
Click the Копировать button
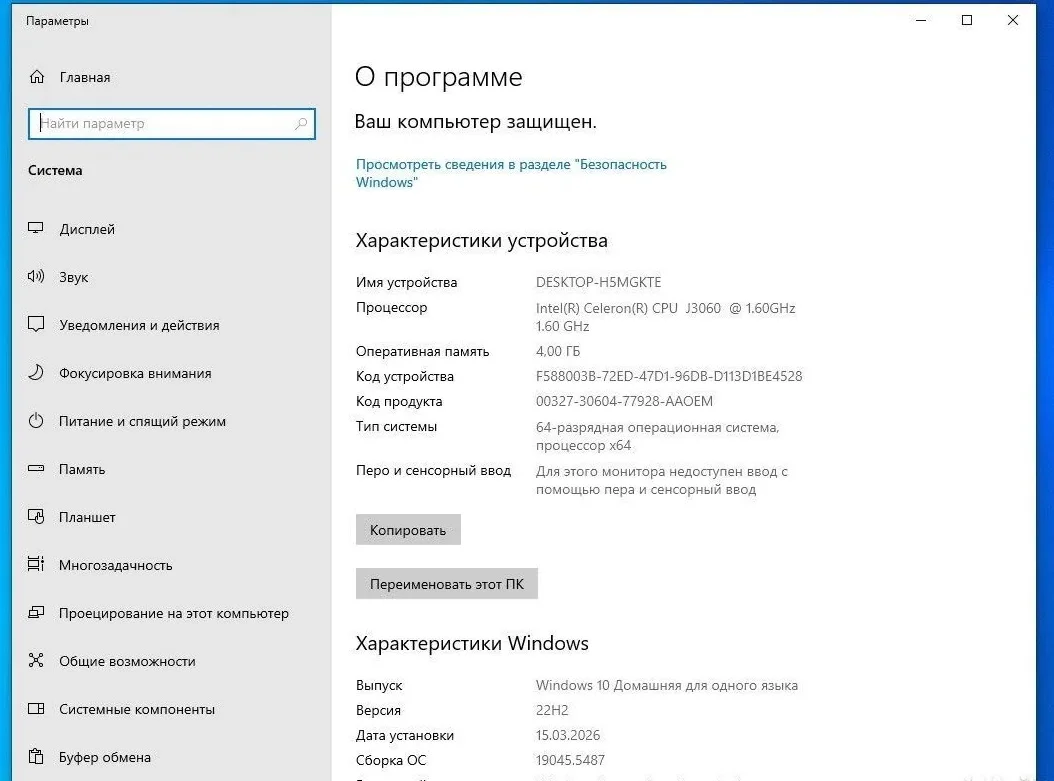(x=408, y=530)
